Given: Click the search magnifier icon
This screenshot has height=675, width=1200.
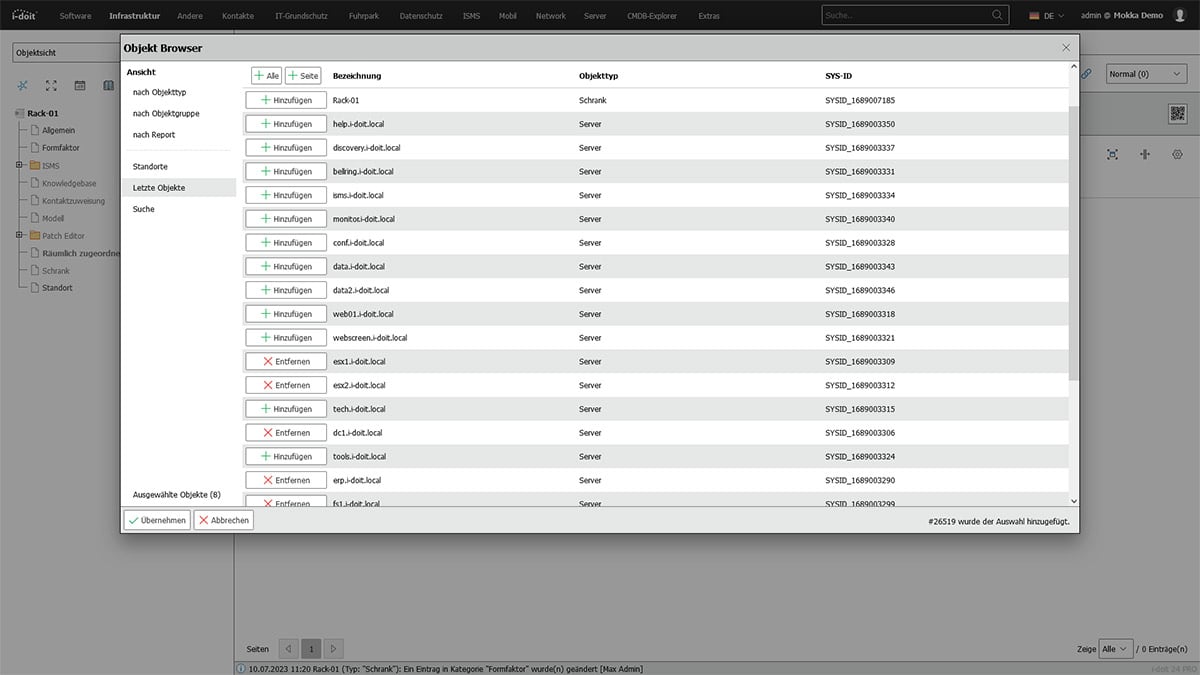Looking at the screenshot, I should pyautogui.click(x=997, y=16).
